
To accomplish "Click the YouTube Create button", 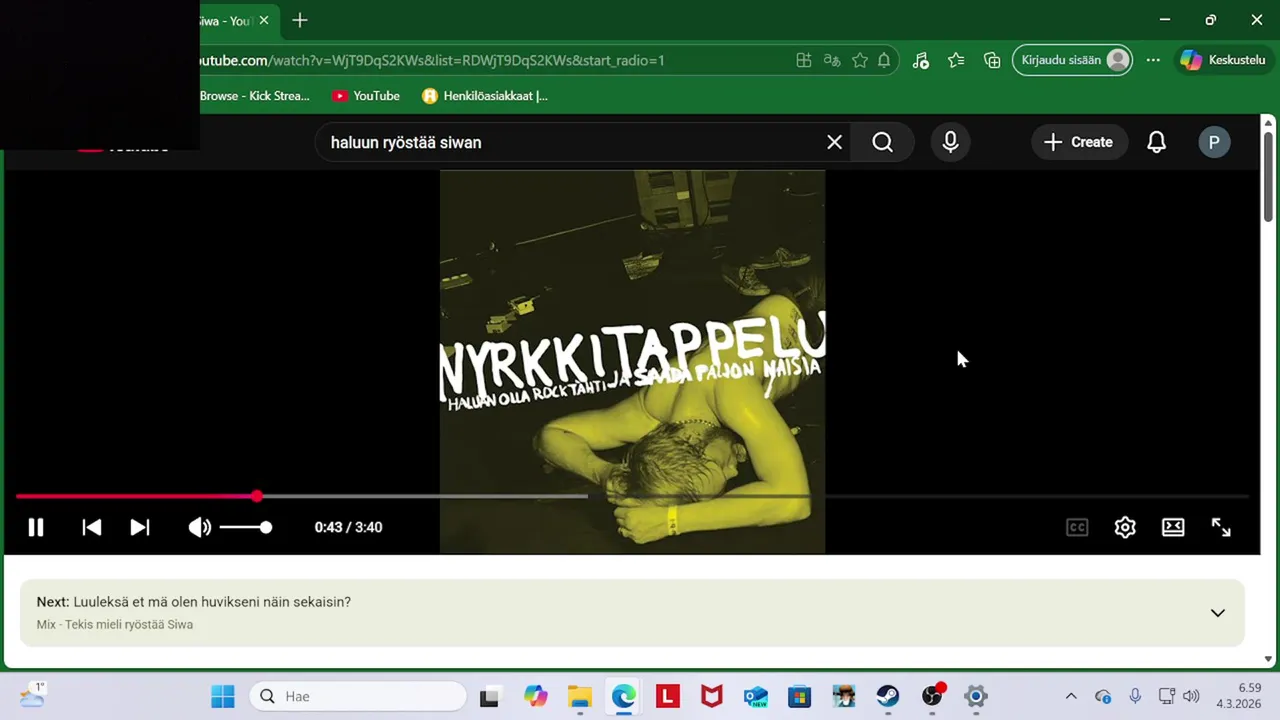I will tap(1079, 142).
